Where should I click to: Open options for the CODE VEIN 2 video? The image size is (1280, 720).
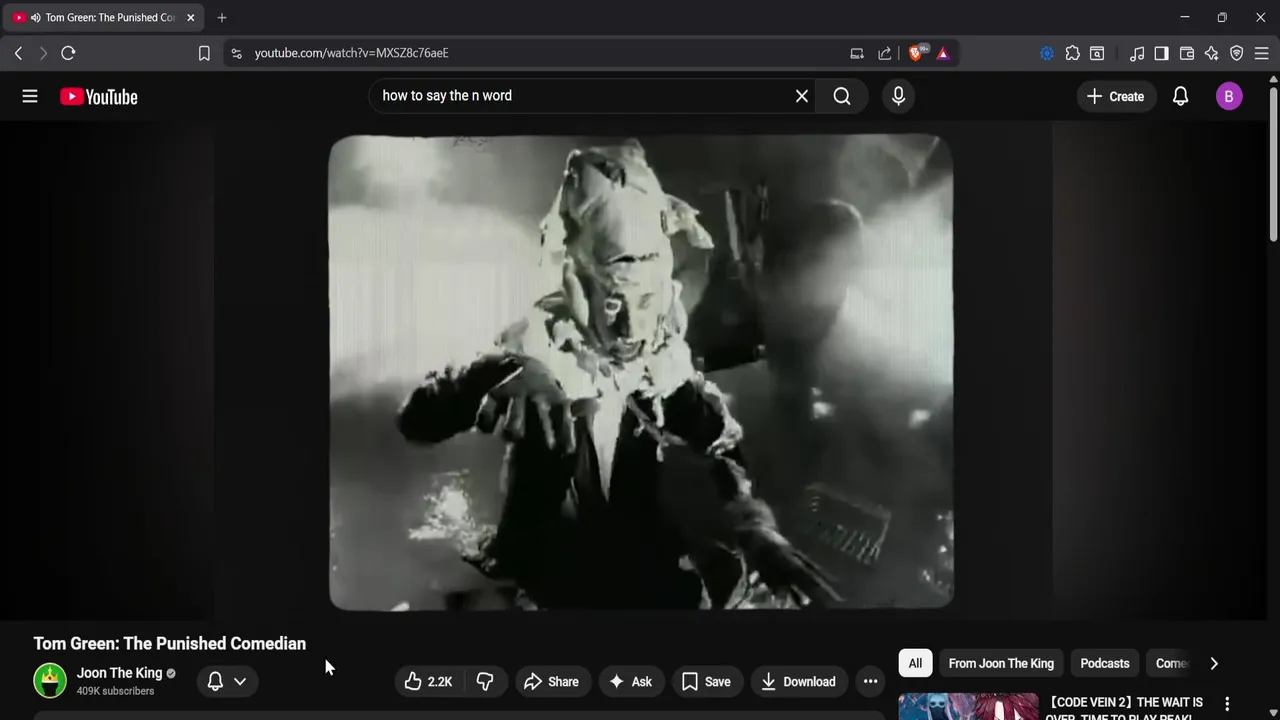[1227, 704]
